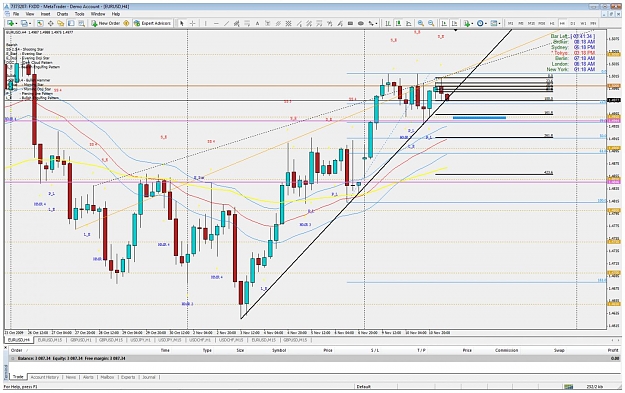Image resolution: width=625 pixels, height=393 pixels.
Task: Select the Crosshair tool
Action: point(192,24)
